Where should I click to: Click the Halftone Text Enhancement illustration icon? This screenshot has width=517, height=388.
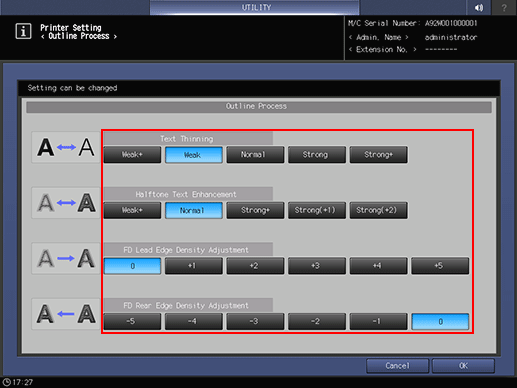(66, 203)
